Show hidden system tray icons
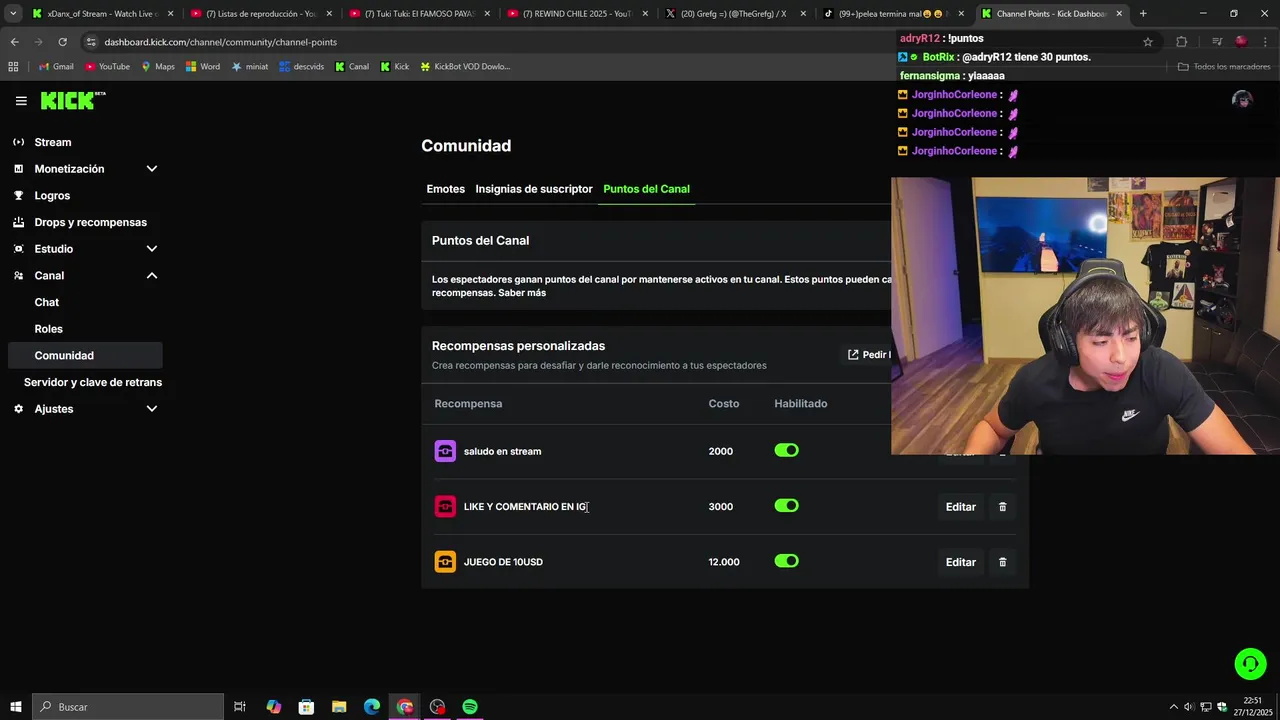 pos(1174,707)
